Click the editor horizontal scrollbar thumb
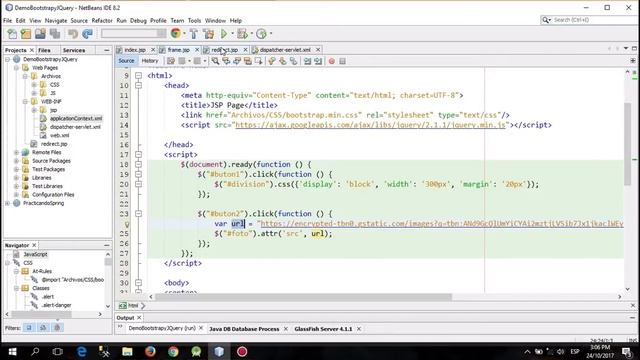The width and height of the screenshot is (640, 360). 303,297
